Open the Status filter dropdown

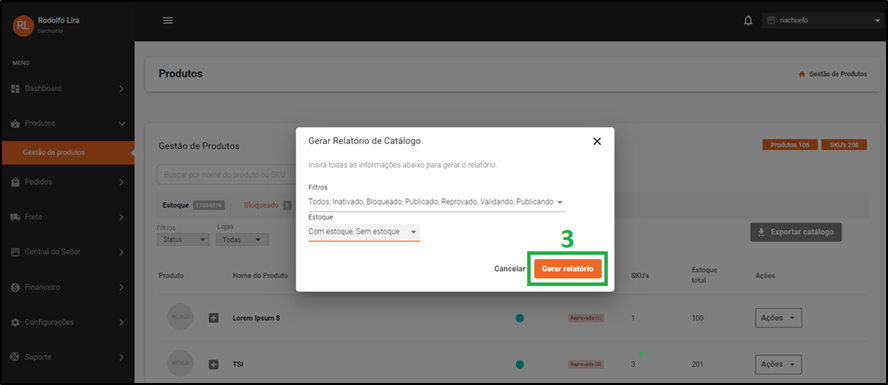[183, 239]
